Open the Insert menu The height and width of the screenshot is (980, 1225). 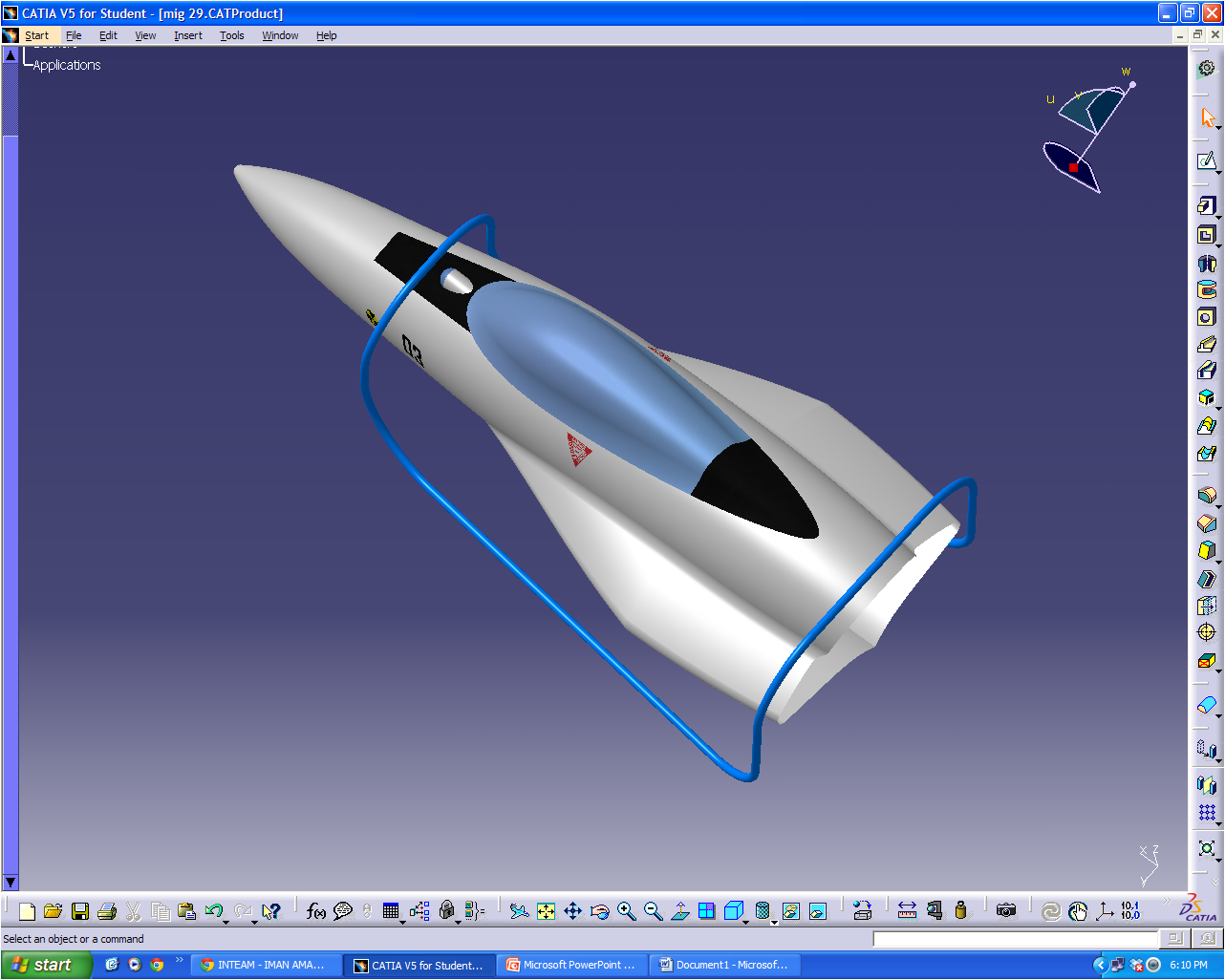(x=188, y=35)
